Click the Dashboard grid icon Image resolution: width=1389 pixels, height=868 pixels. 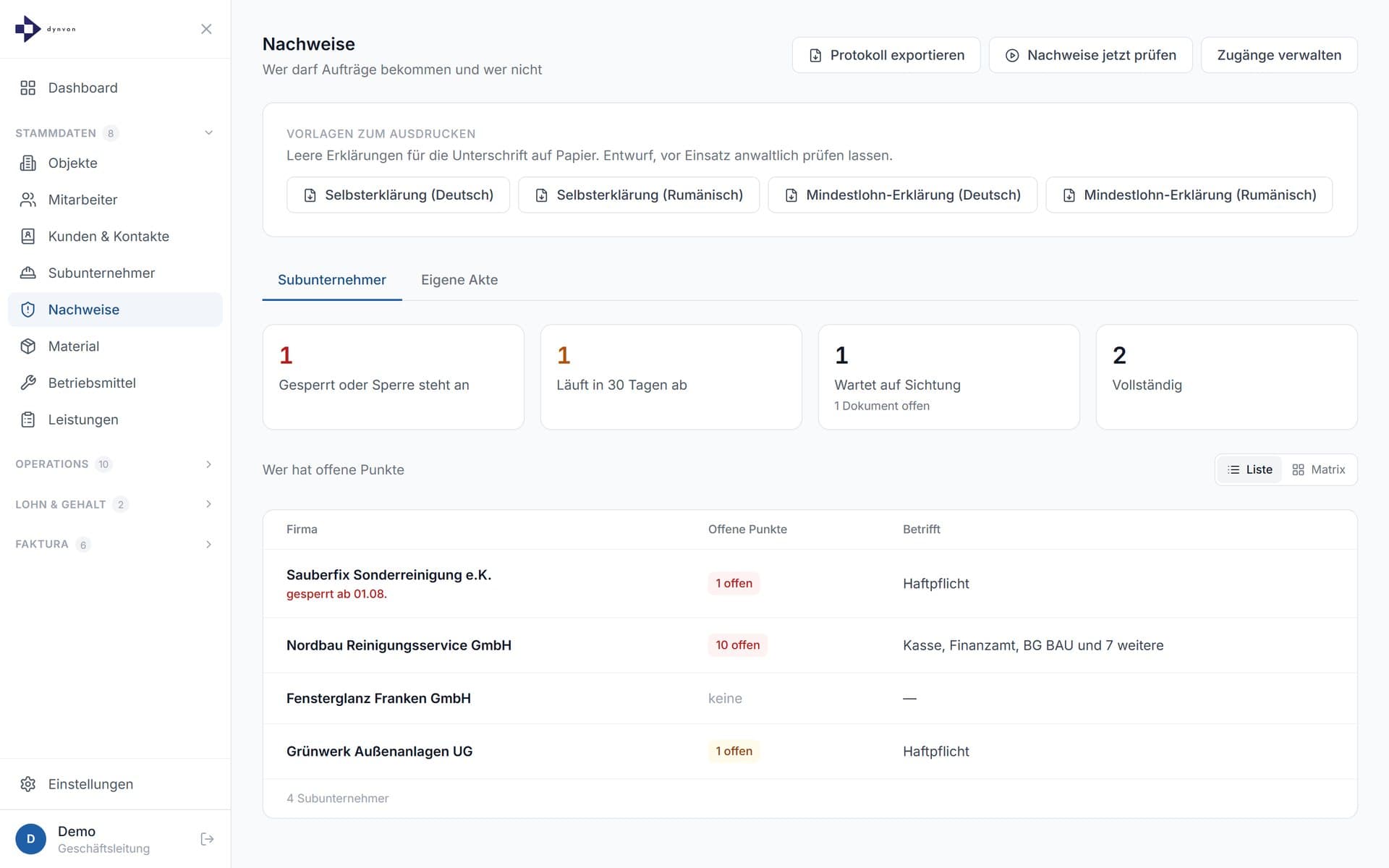(x=27, y=88)
